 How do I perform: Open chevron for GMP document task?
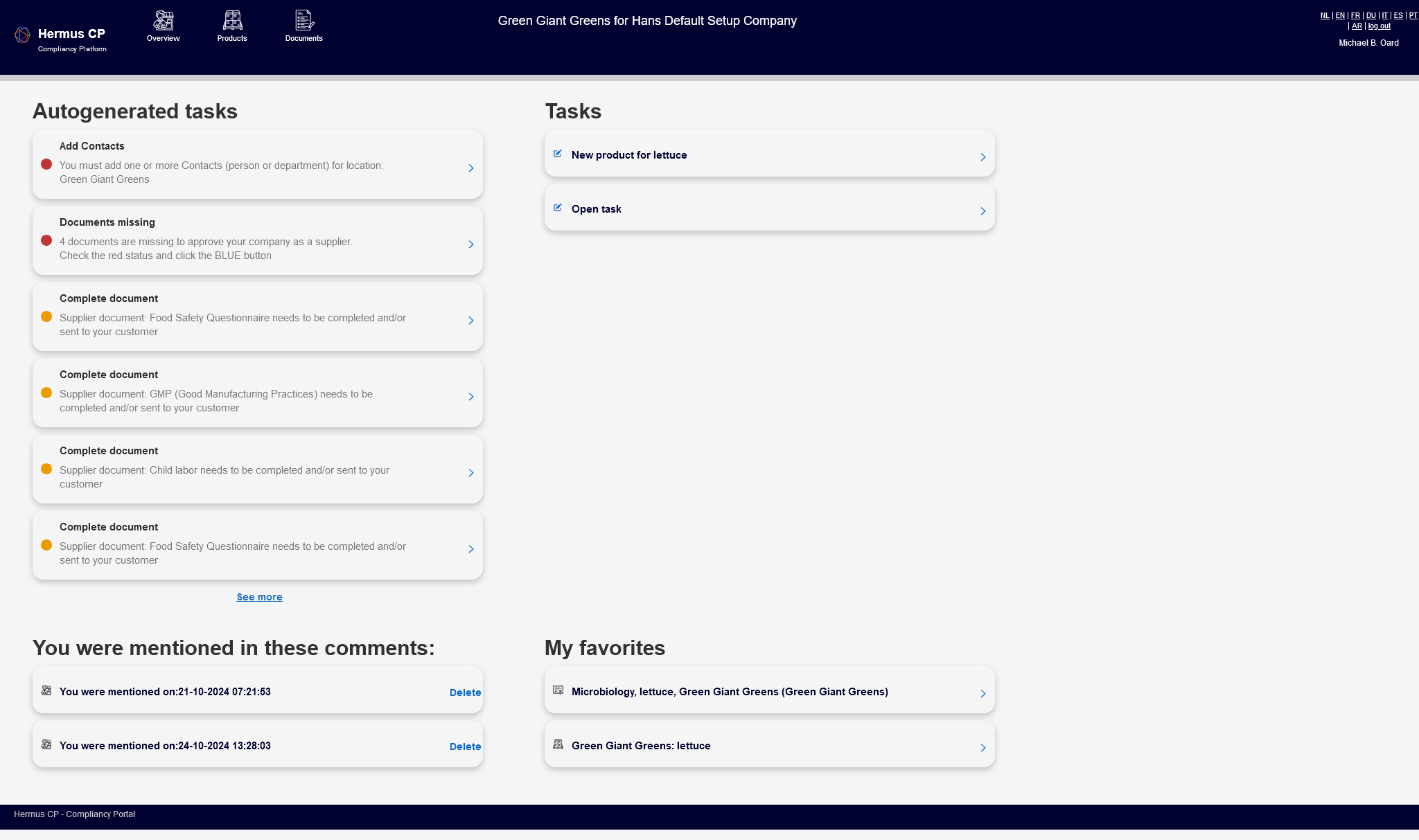pos(471,397)
